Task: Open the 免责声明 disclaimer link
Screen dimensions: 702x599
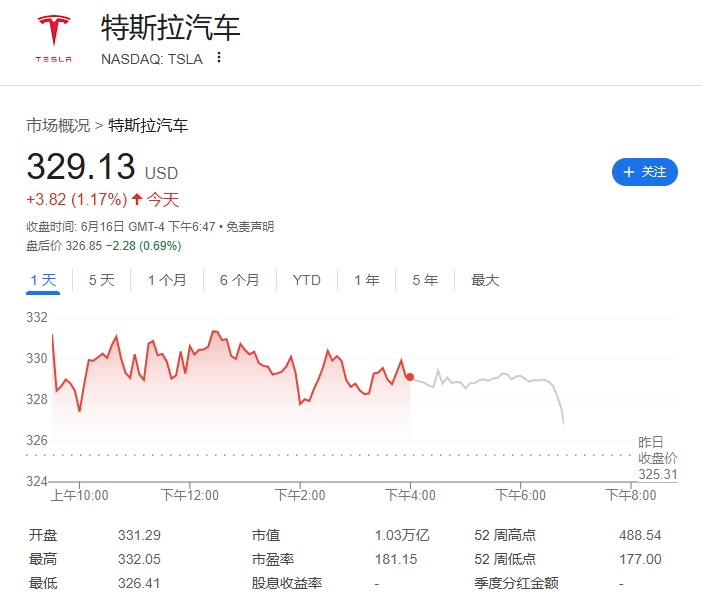Action: pos(250,227)
